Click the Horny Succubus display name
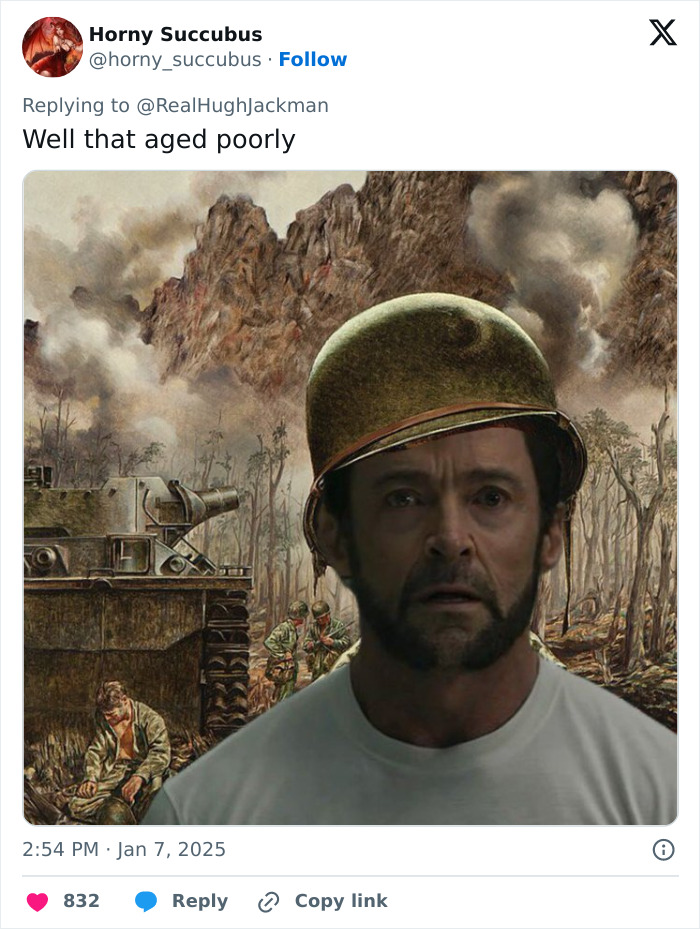 175,34
